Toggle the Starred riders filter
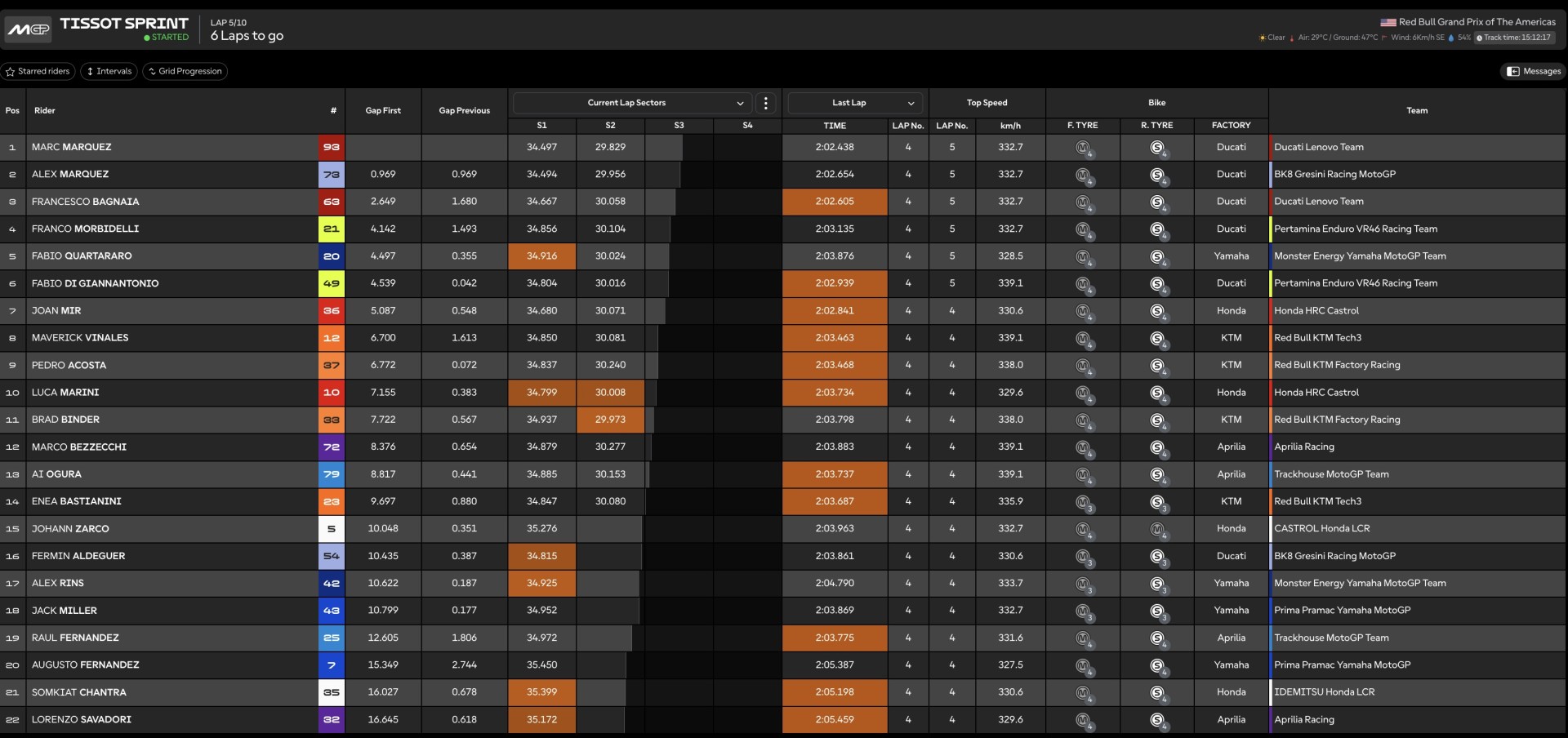The image size is (1568, 738). (x=38, y=72)
